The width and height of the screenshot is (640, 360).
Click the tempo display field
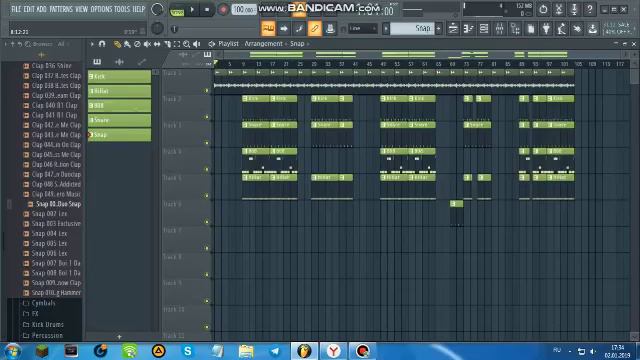pos(244,10)
